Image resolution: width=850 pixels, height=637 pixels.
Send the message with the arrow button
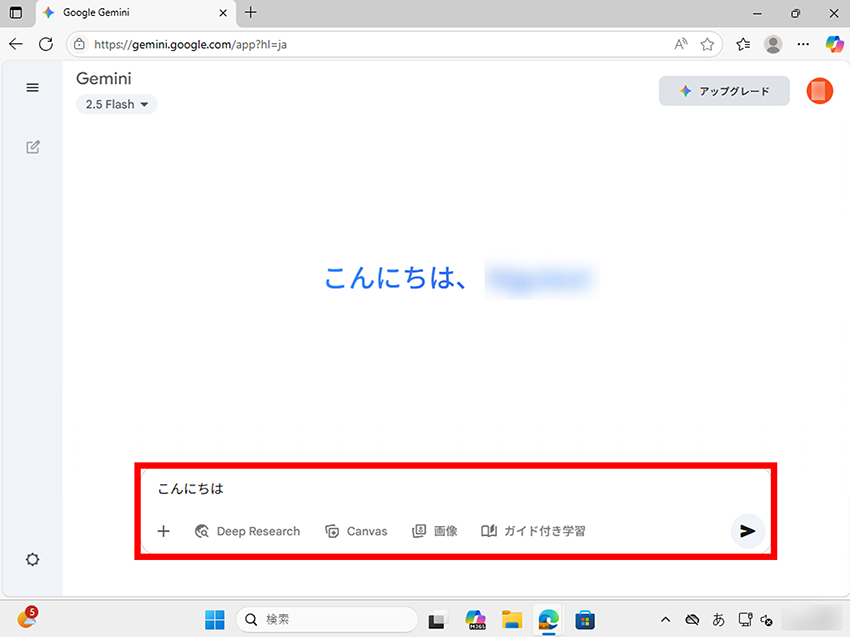click(747, 531)
